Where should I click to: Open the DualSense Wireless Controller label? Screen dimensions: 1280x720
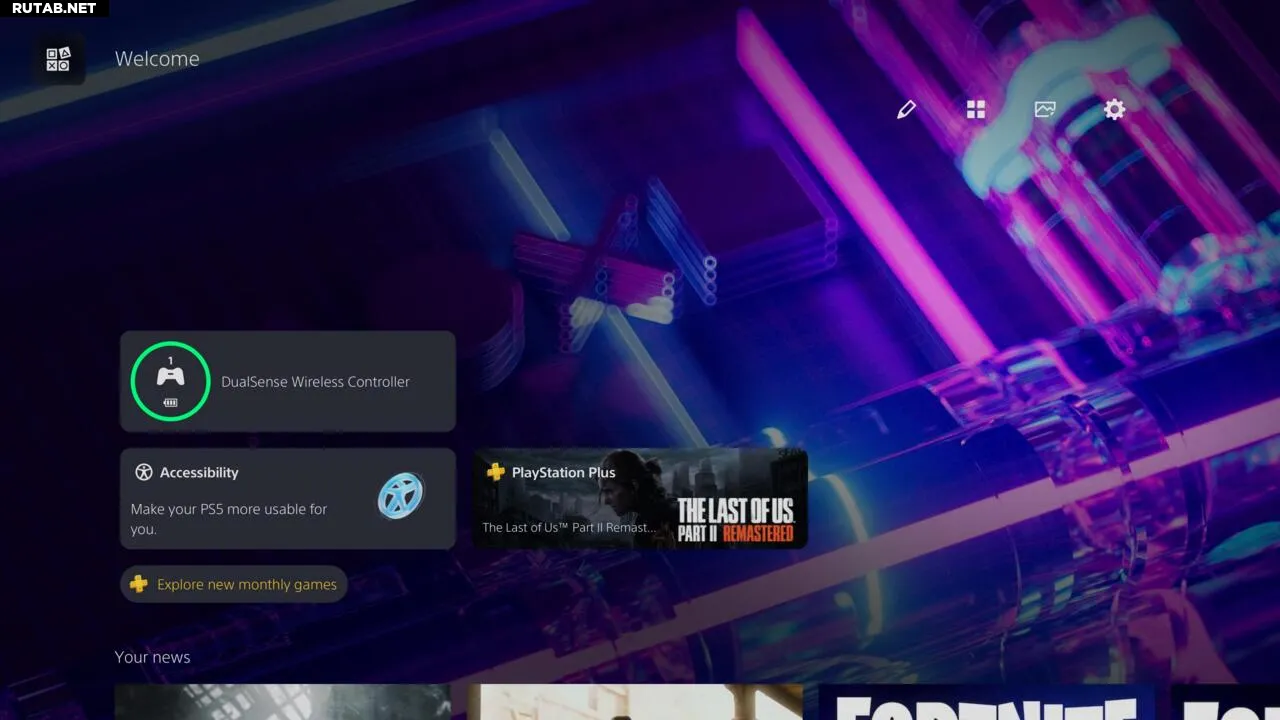coord(315,382)
